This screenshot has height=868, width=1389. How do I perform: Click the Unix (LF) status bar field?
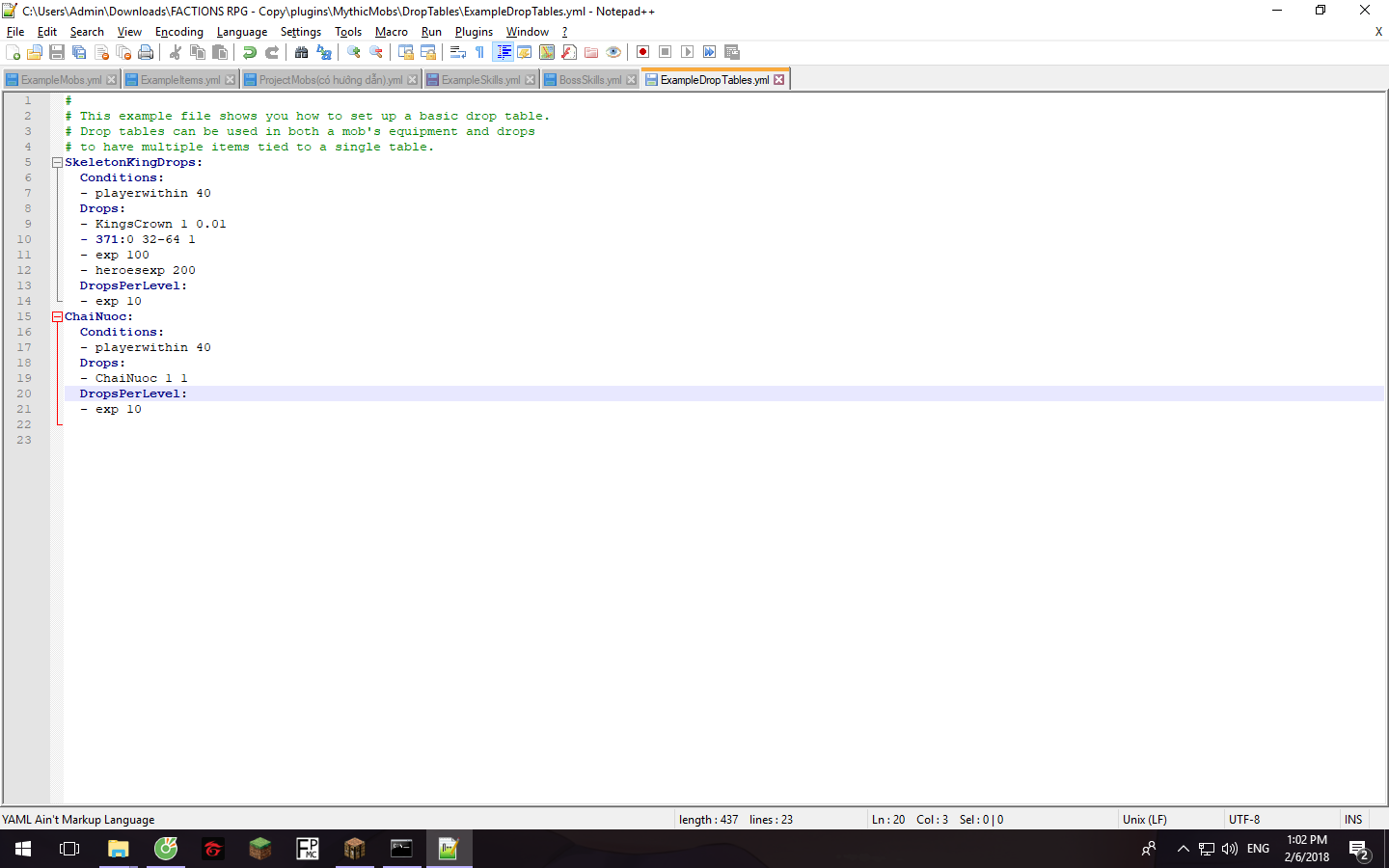coord(1145,820)
